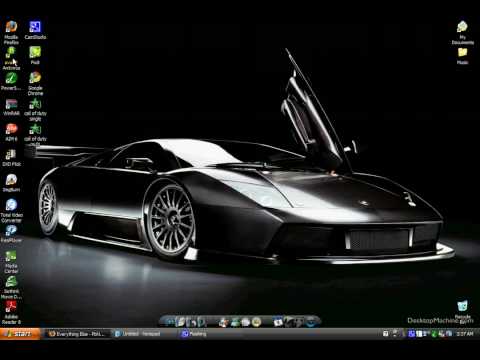Image resolution: width=480 pixels, height=360 pixels.
Task: Select the ImgBurn desktop icon
Action: click(x=11, y=183)
